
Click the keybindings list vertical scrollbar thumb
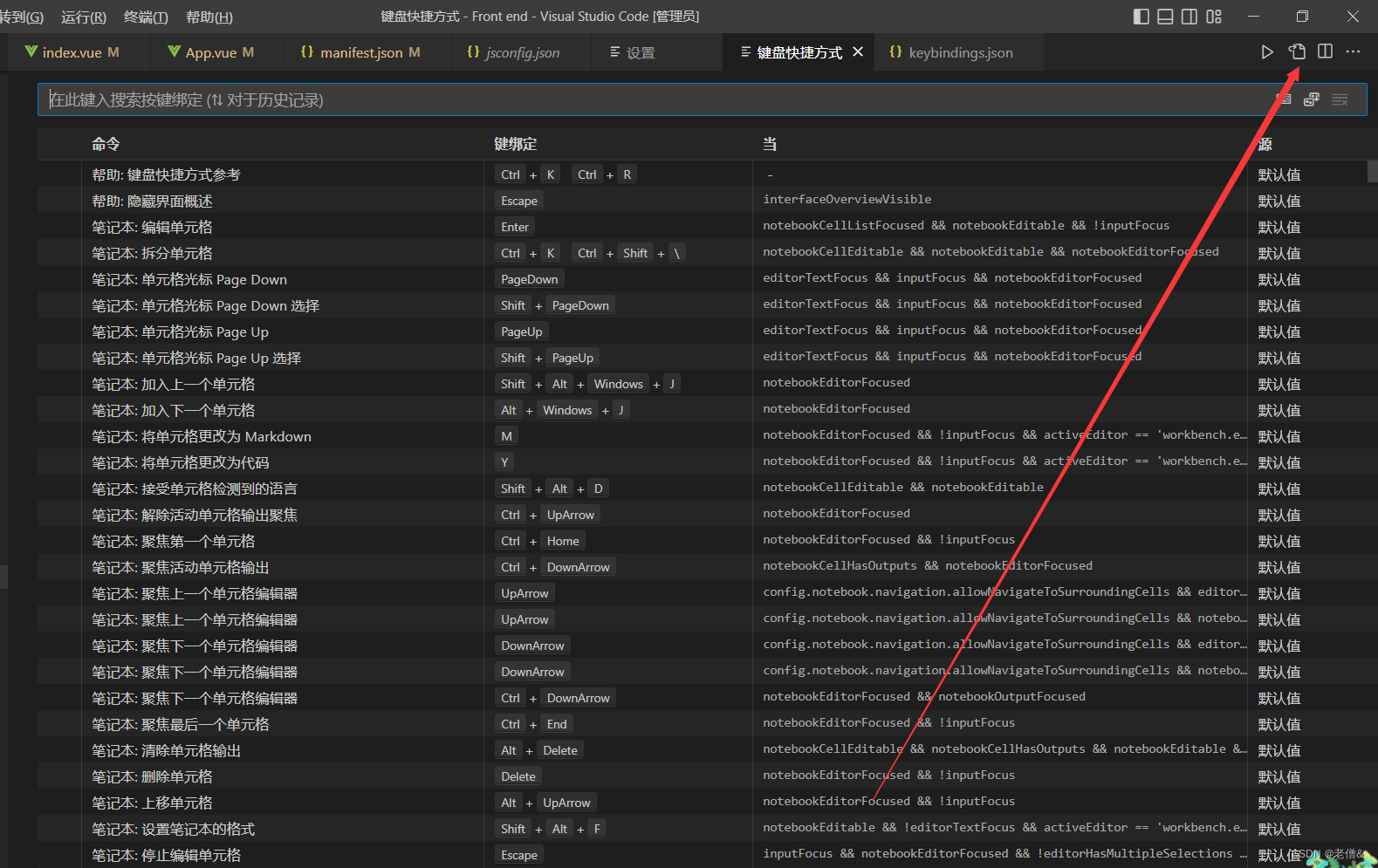[x=1372, y=171]
